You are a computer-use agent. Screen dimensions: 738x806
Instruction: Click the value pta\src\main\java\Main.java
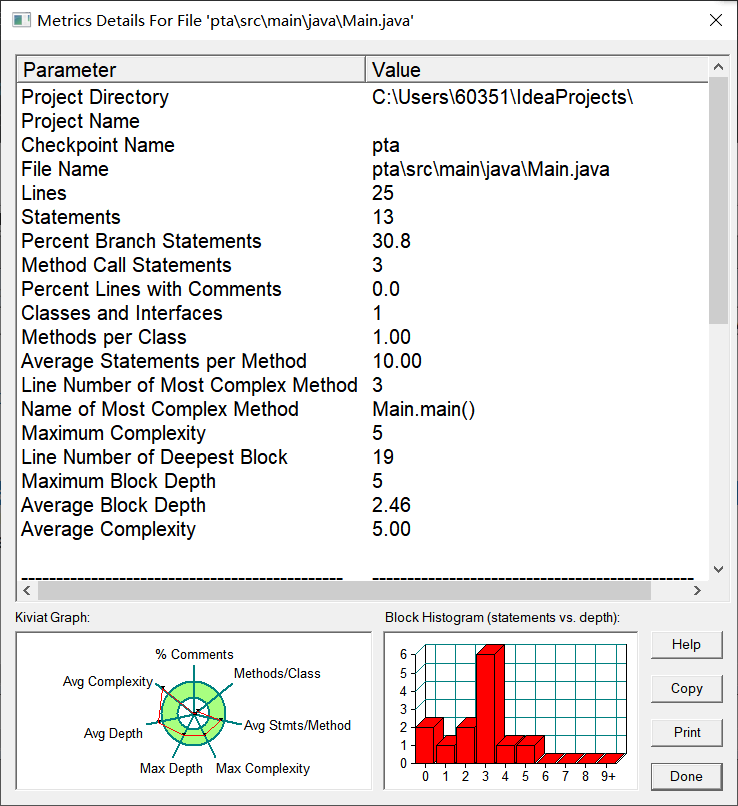[x=491, y=169]
